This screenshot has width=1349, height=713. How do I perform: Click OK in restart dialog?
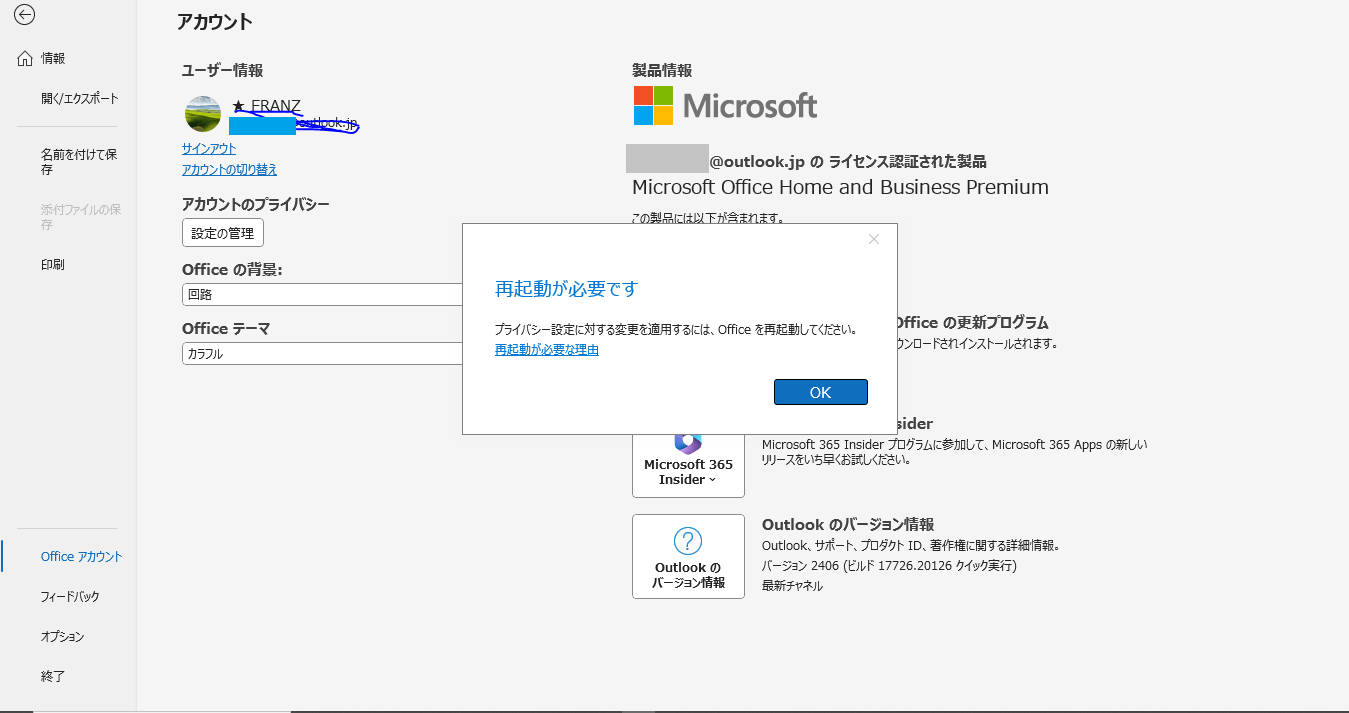click(x=820, y=392)
